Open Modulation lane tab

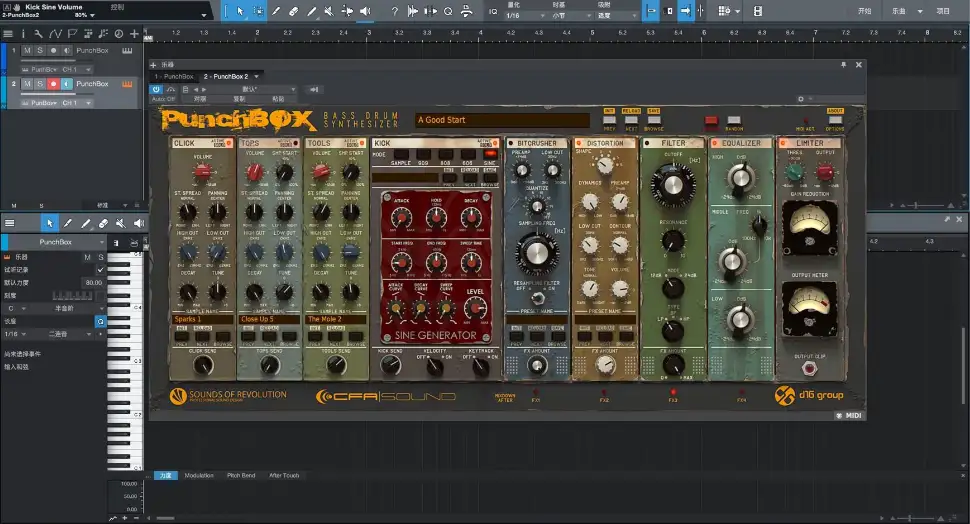199,476
